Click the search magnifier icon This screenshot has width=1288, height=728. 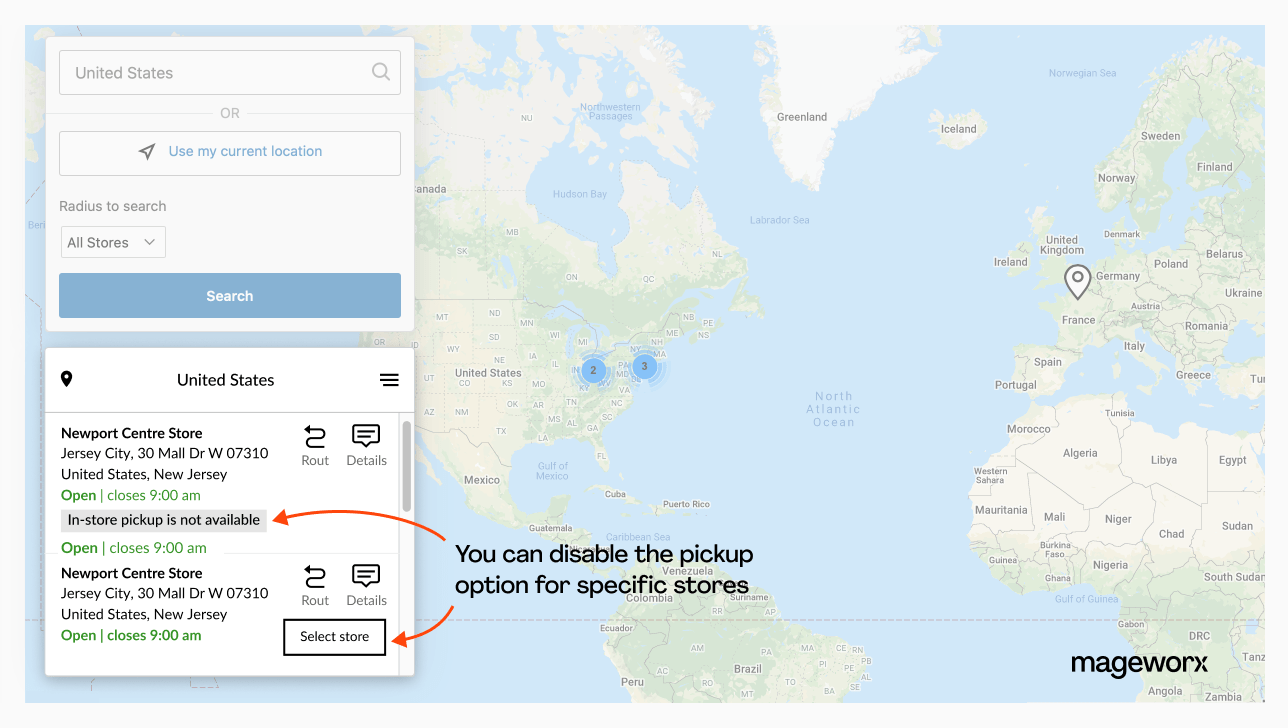point(380,72)
